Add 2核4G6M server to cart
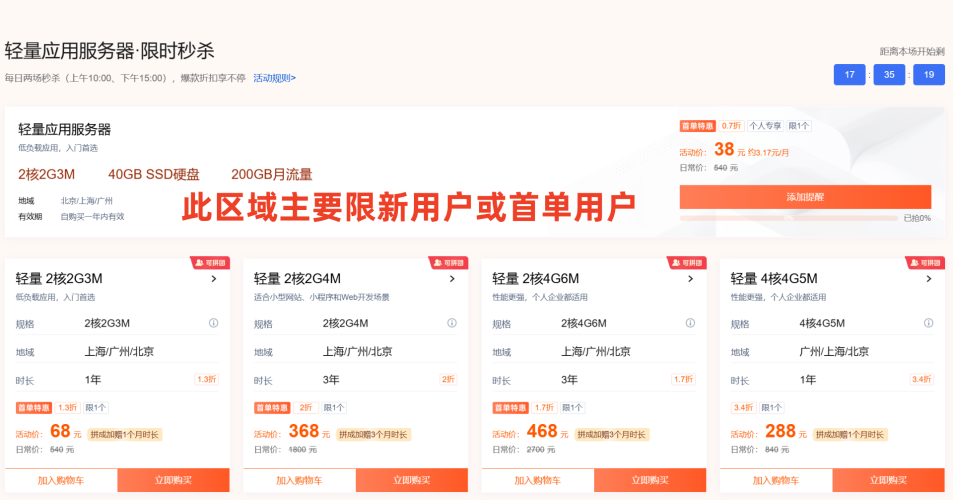The image size is (953, 500). pos(537,480)
